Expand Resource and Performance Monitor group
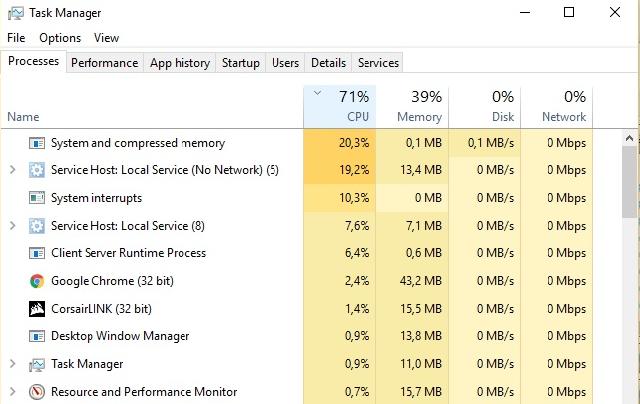This screenshot has width=640, height=404. [13, 392]
